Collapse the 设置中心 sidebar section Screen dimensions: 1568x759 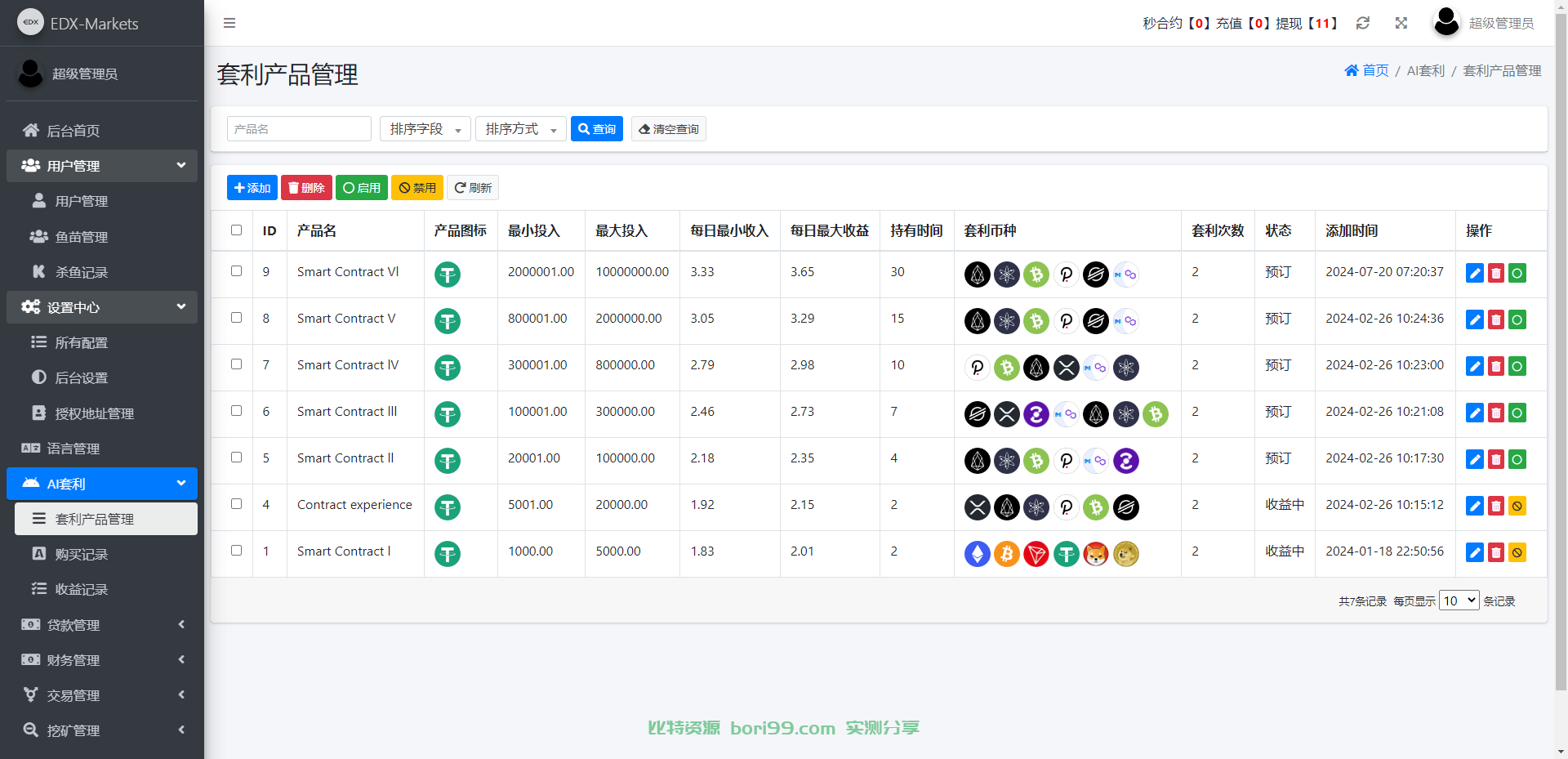(x=102, y=307)
